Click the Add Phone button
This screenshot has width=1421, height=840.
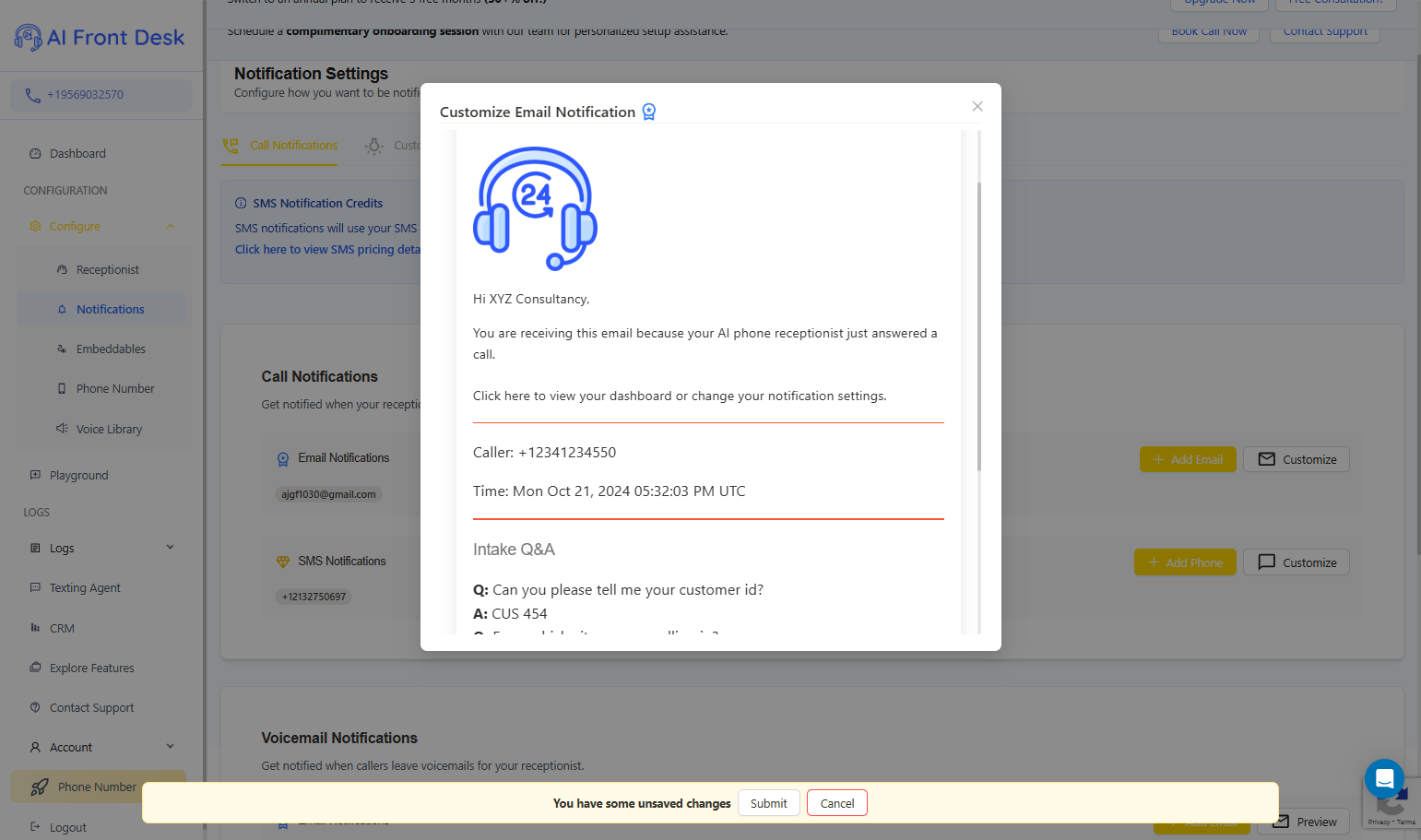pos(1185,563)
